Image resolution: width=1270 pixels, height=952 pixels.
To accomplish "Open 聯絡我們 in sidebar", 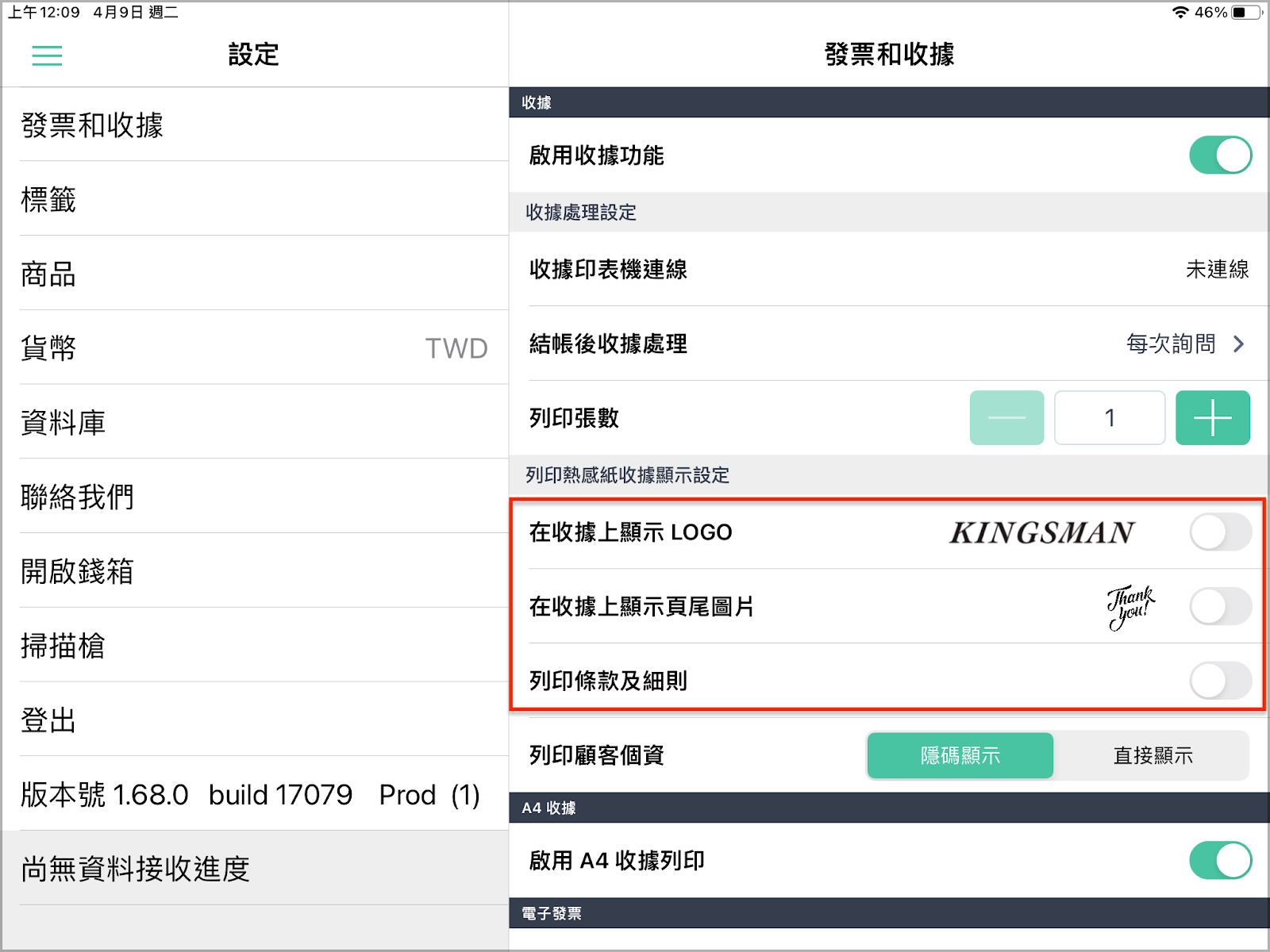I will pyautogui.click(x=255, y=496).
